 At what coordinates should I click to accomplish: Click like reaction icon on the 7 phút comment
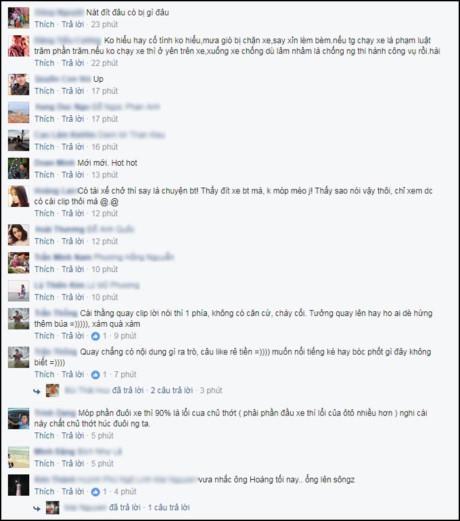tap(95, 375)
